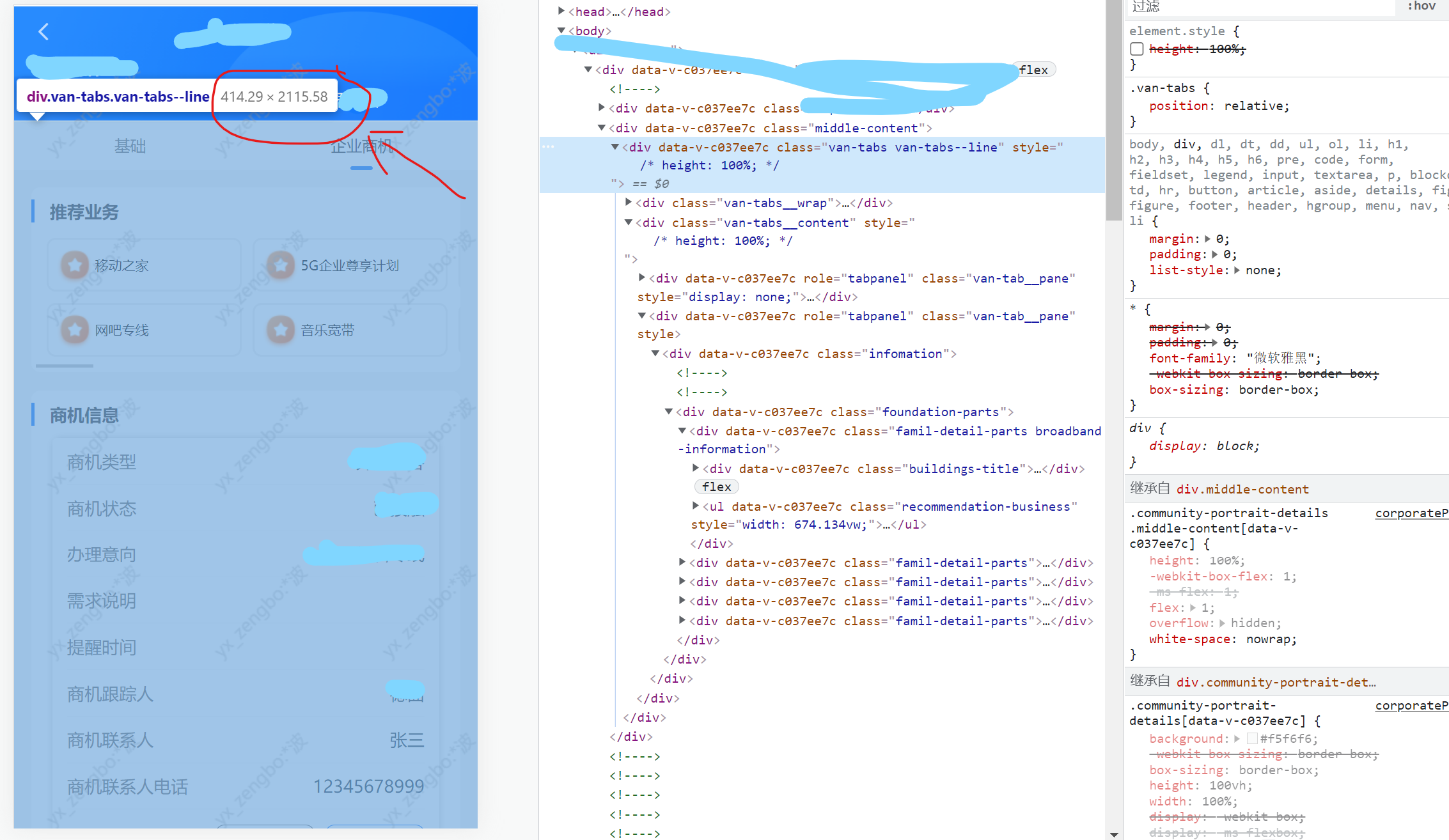Collapse the van-tabs__content div node

[629, 222]
